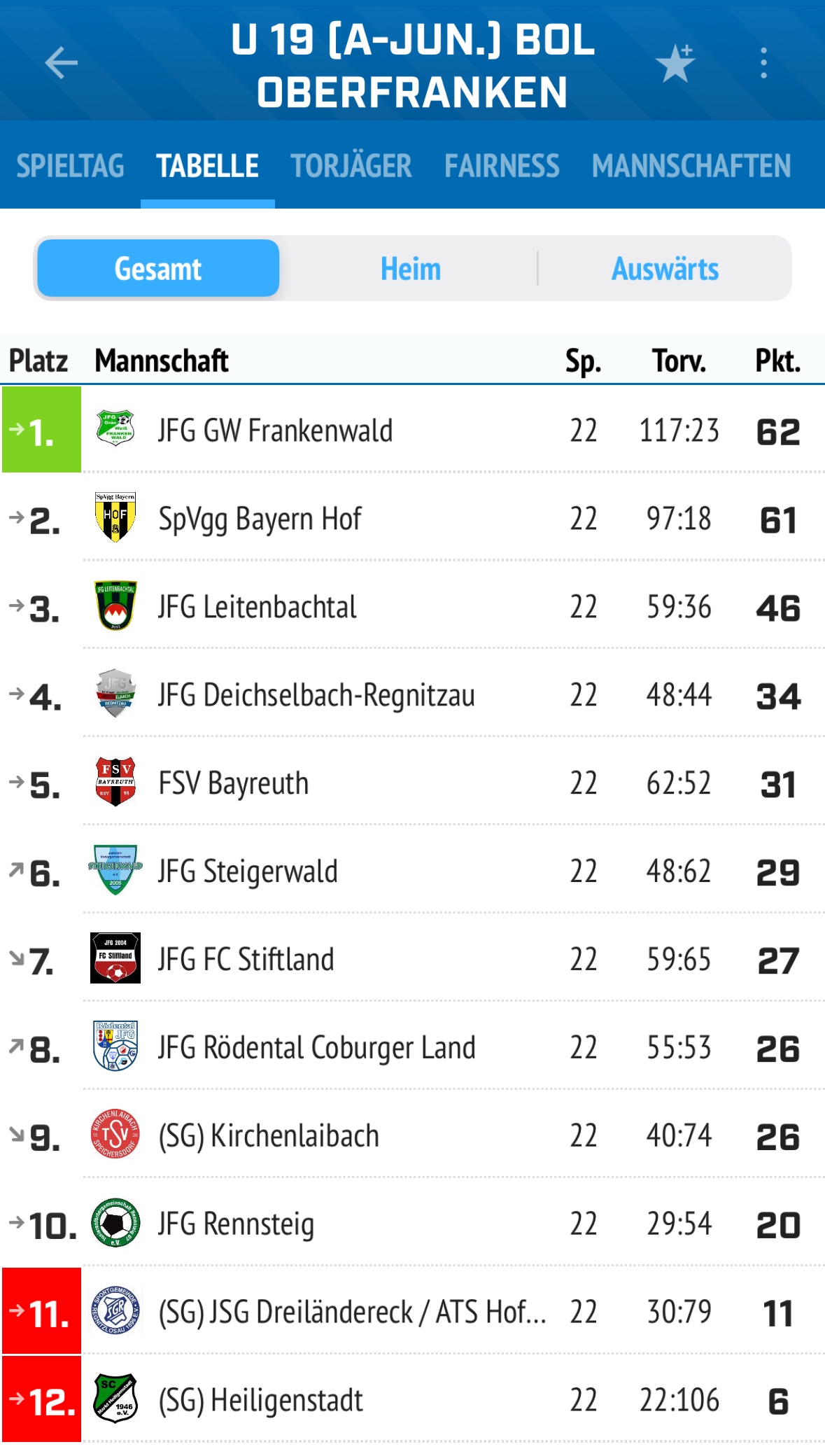
Task: Tap the FSV Bayreuth club logo
Action: click(x=115, y=782)
